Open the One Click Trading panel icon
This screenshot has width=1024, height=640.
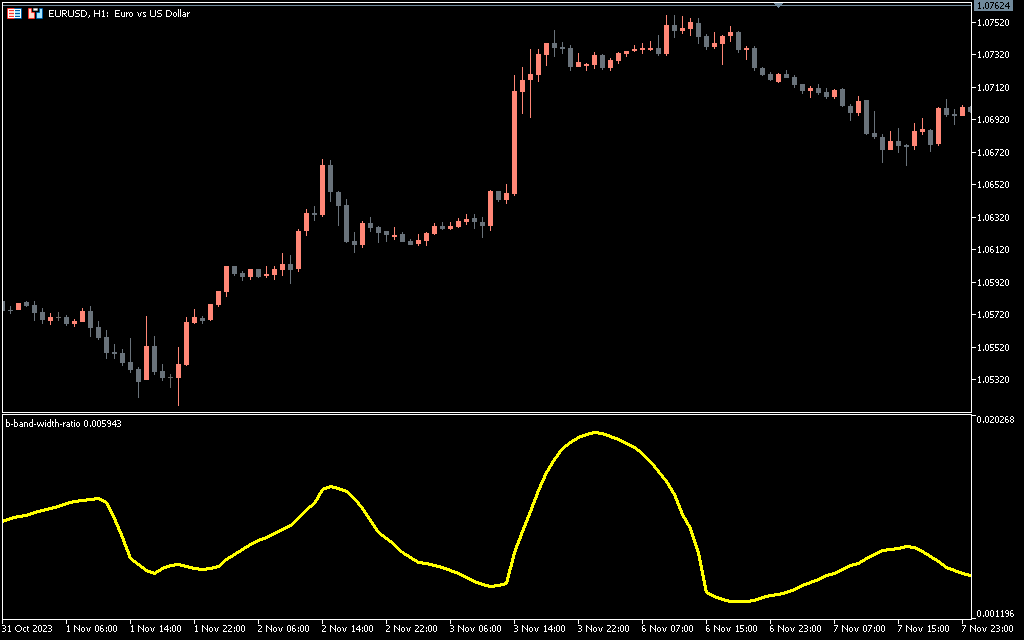click(14, 14)
